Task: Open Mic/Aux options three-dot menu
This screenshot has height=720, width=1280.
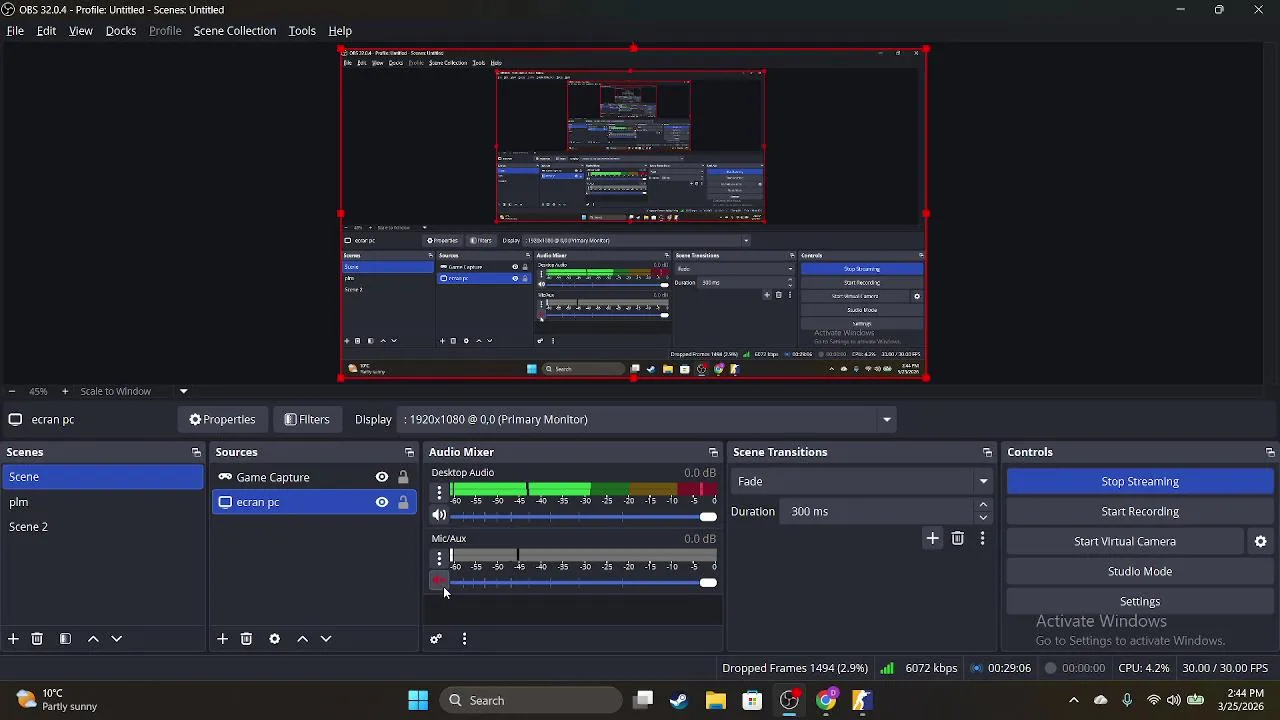Action: (439, 558)
